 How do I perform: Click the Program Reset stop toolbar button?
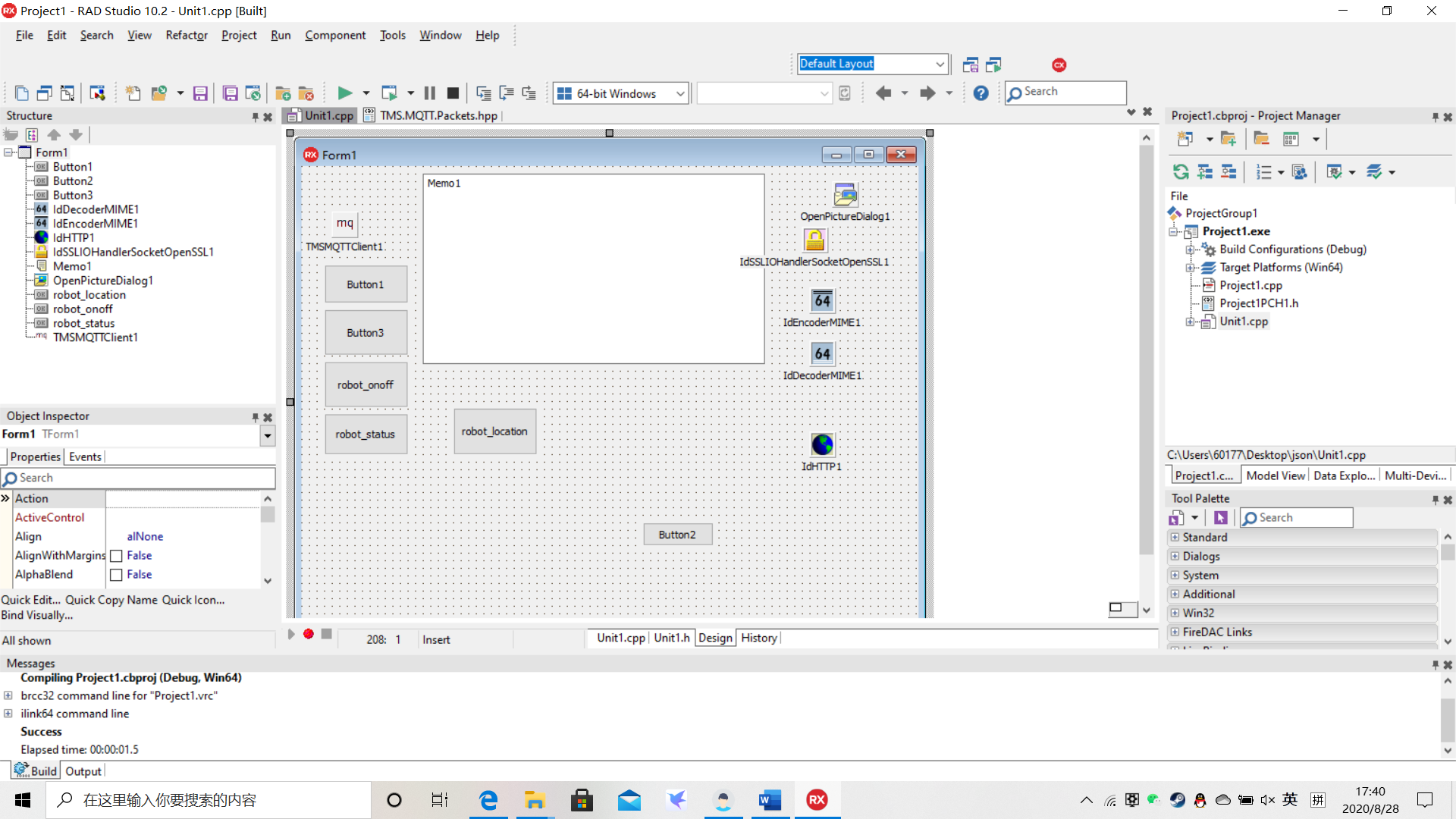coord(453,93)
